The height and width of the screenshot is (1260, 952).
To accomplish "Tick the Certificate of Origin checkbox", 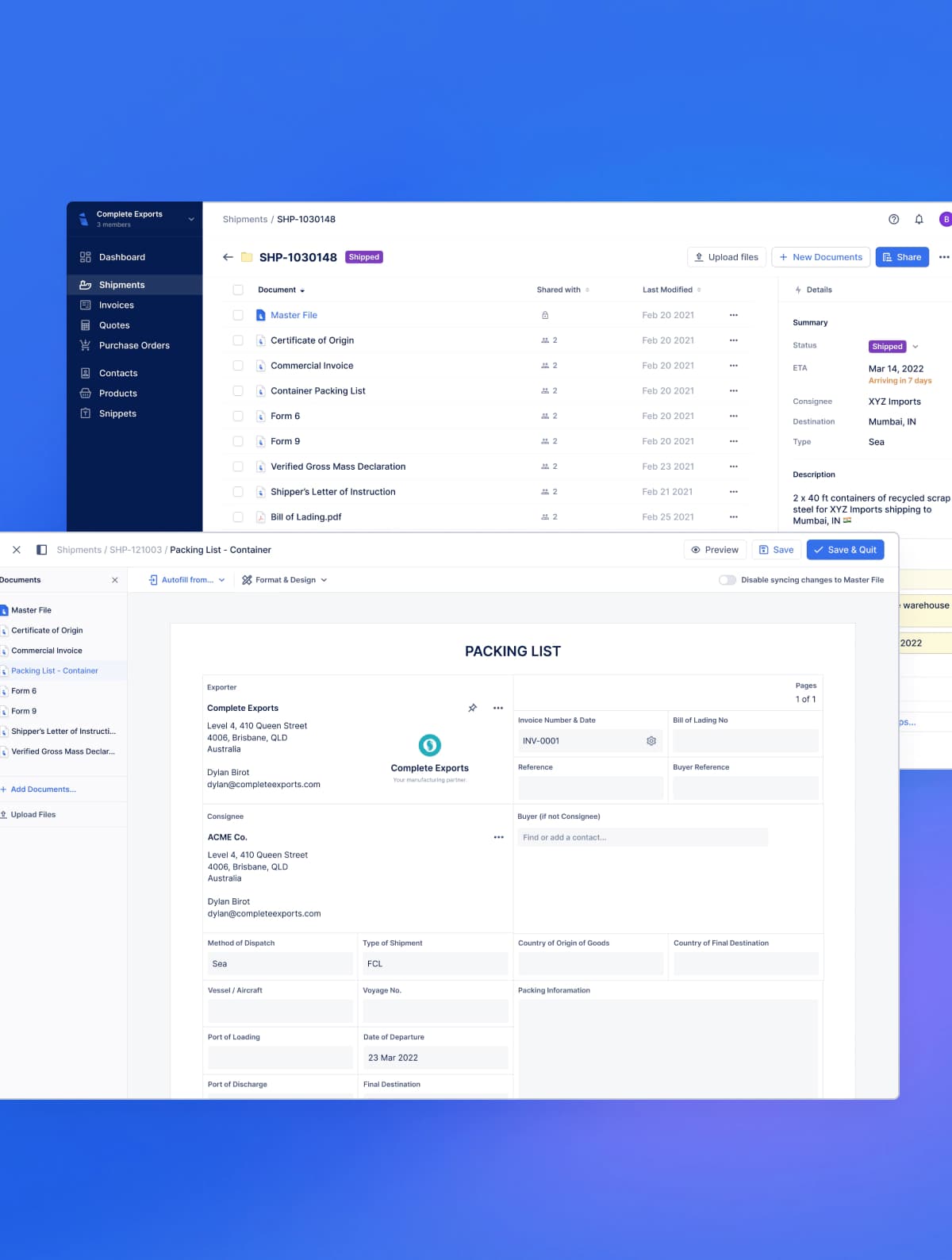I will 238,340.
